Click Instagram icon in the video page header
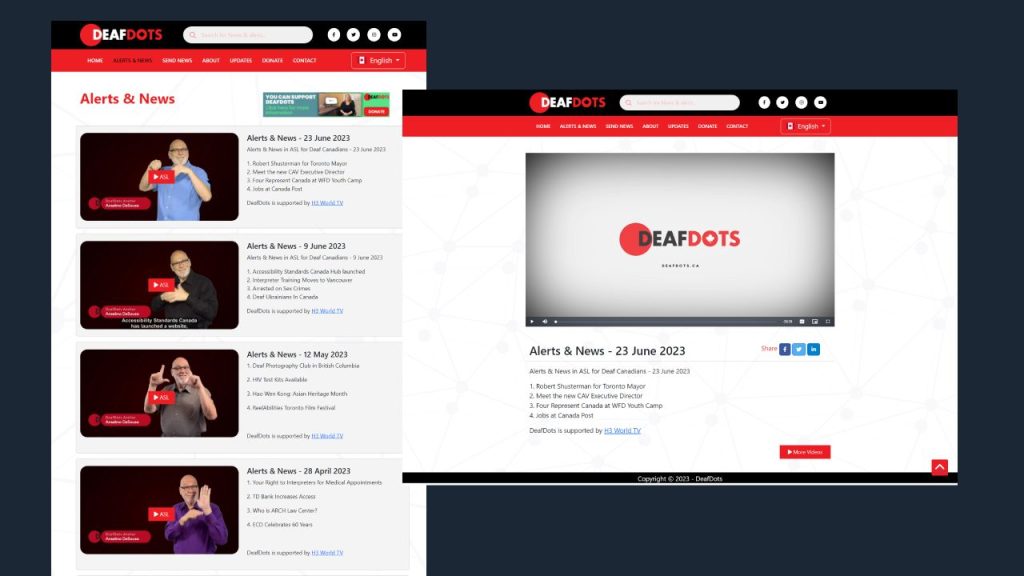The height and width of the screenshot is (576, 1024). point(801,103)
